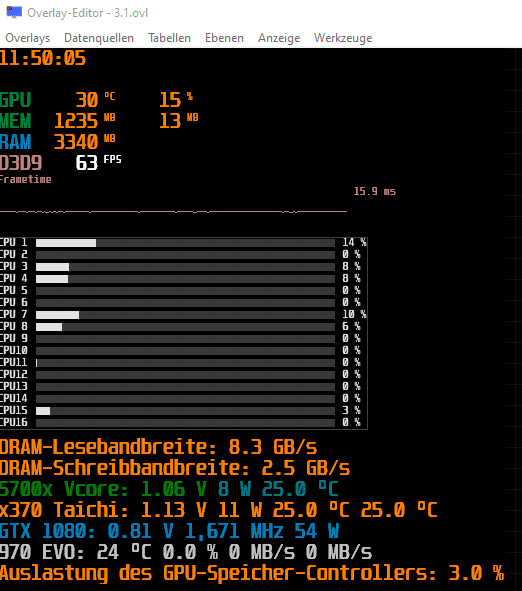This screenshot has height=591, width=522.
Task: Open the Ebenen menu
Action: 224,38
